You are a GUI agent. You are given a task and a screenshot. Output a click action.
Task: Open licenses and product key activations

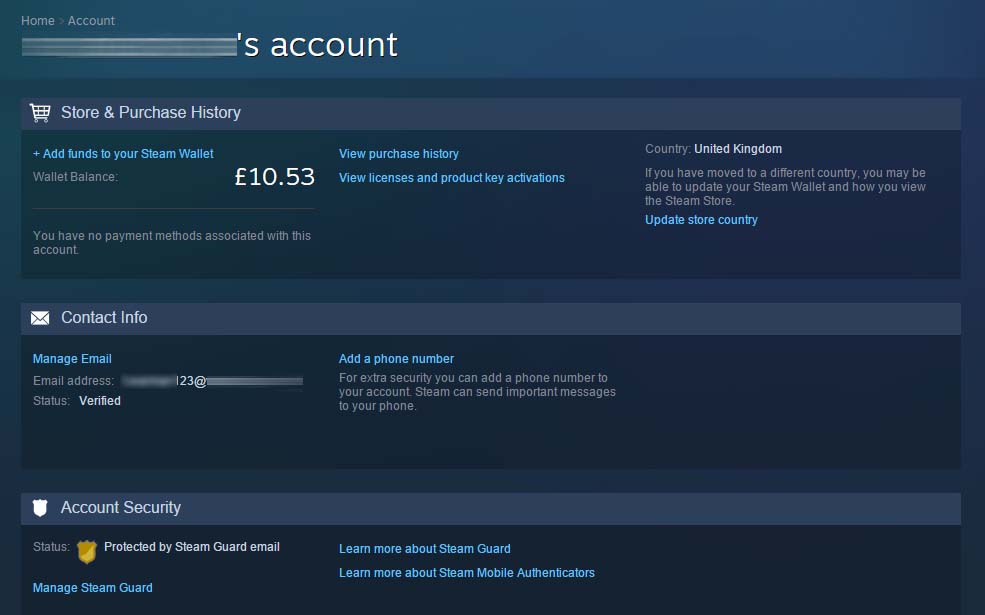[452, 178]
